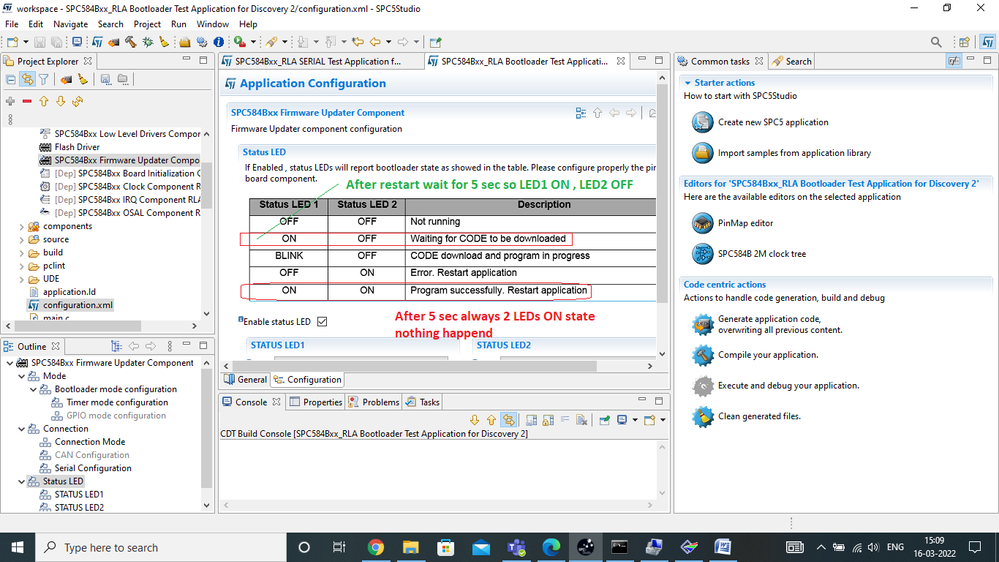Viewport: 999px width, 562px height.
Task: Click the Create new SPC5 application icon
Action: 702,122
